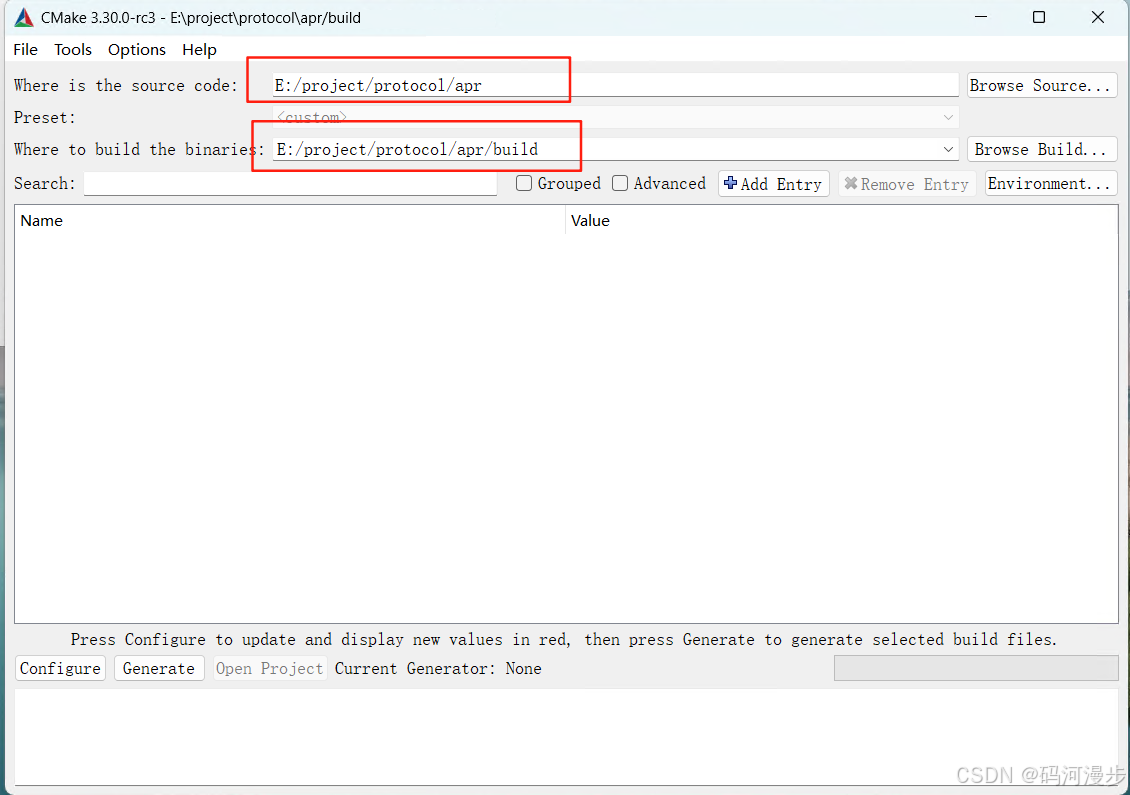Open the File menu
Viewport: 1130px width, 795px height.
pyautogui.click(x=25, y=50)
